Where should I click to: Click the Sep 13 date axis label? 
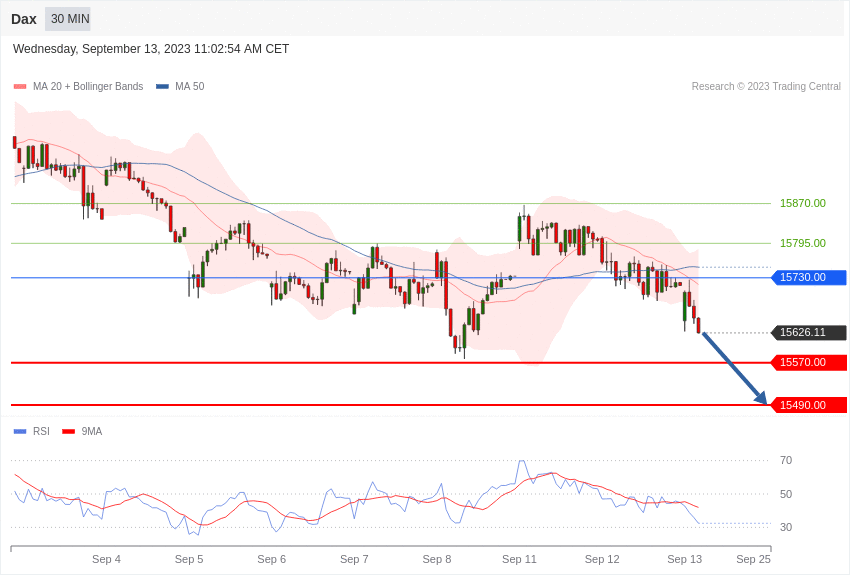coord(685,559)
